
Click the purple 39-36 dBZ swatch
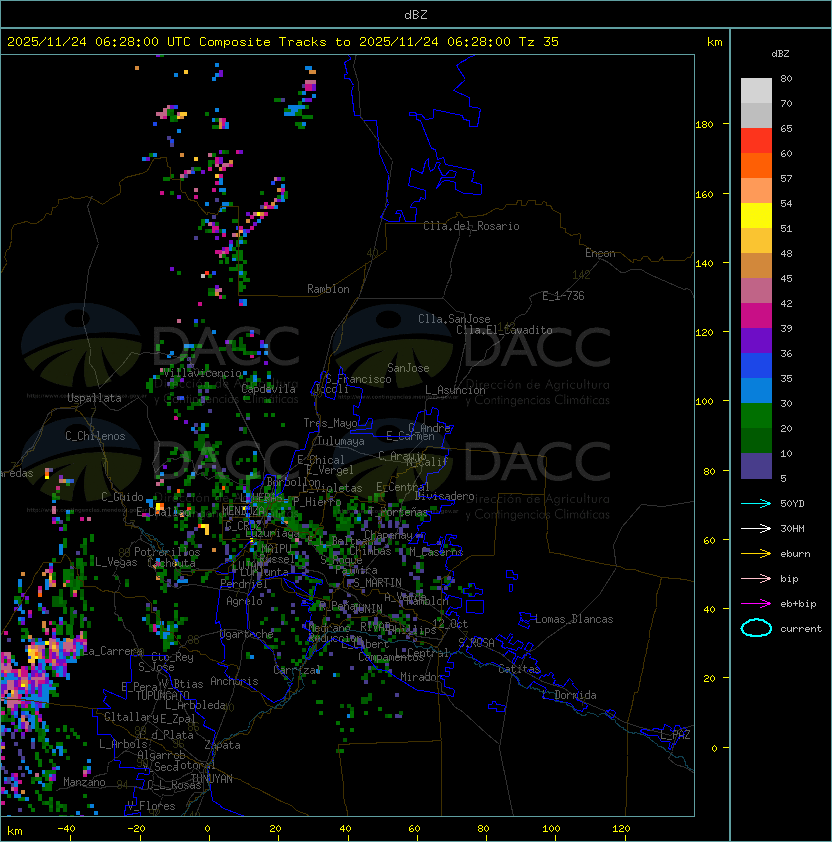[x=756, y=340]
